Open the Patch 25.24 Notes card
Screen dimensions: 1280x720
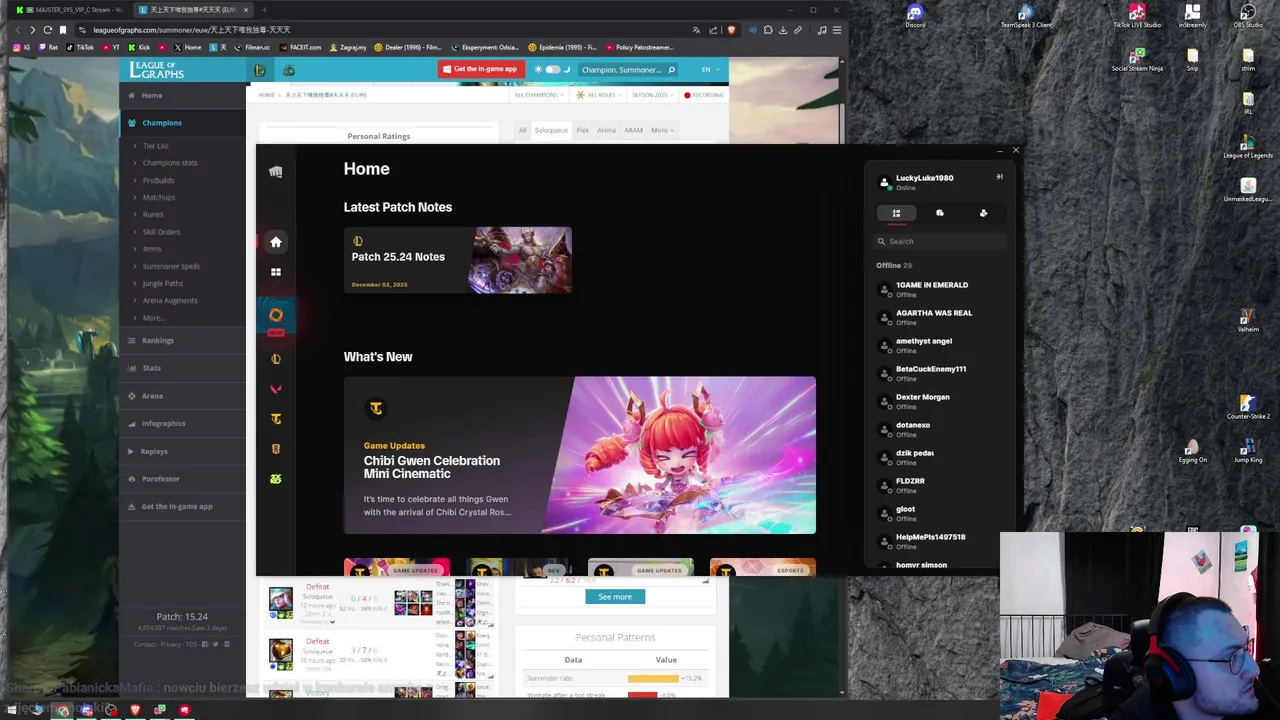tap(458, 260)
